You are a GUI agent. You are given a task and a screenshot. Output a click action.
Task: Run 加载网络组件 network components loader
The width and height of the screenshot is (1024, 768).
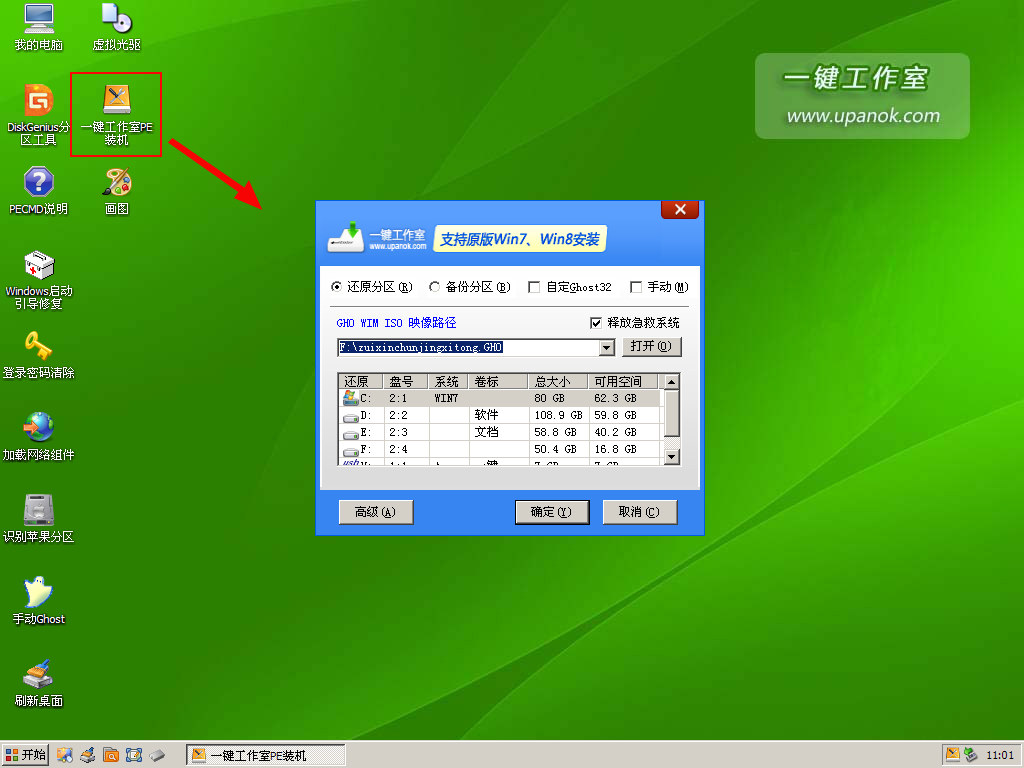coord(38,432)
